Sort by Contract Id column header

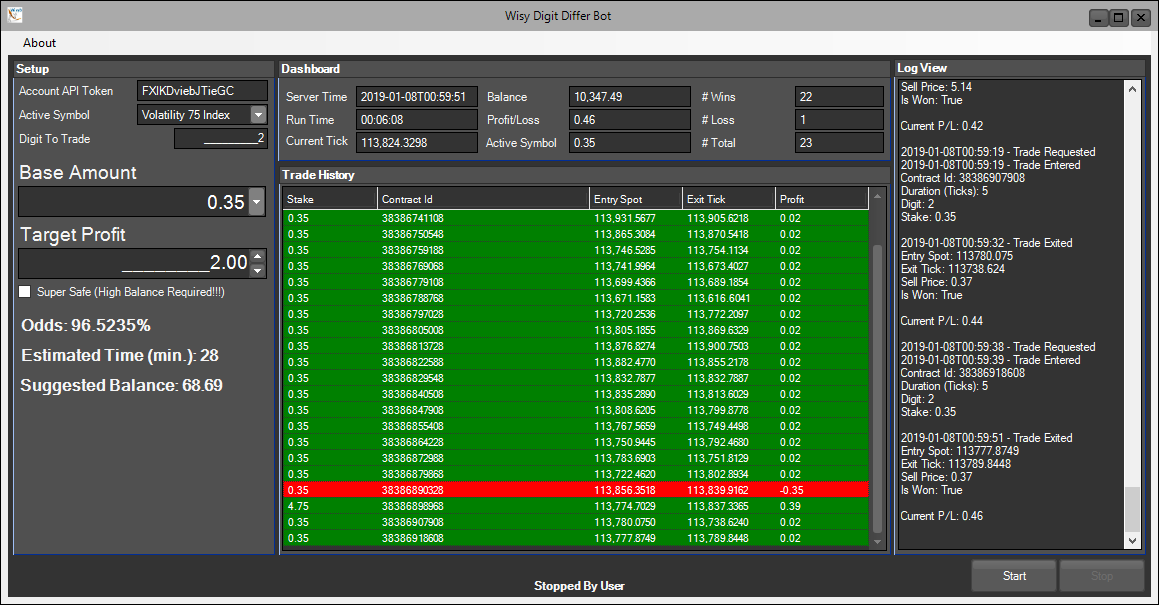(483, 199)
